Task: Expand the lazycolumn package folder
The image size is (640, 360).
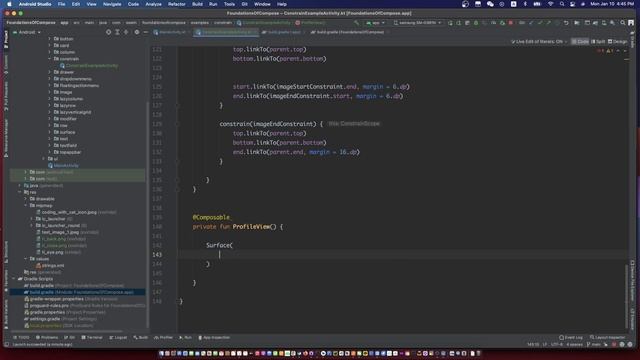Action: 50,99
